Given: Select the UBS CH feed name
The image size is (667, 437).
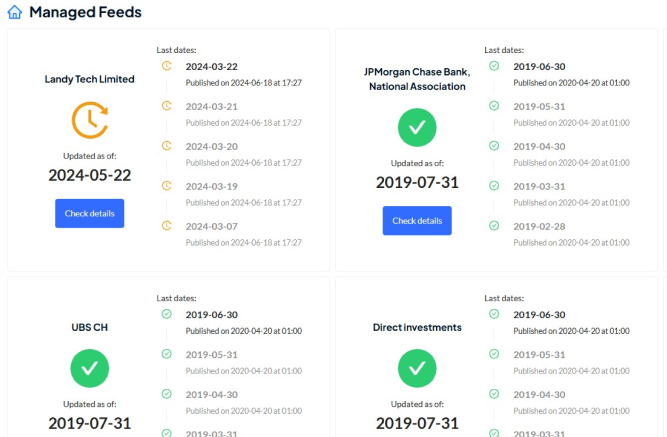Looking at the screenshot, I should [90, 327].
